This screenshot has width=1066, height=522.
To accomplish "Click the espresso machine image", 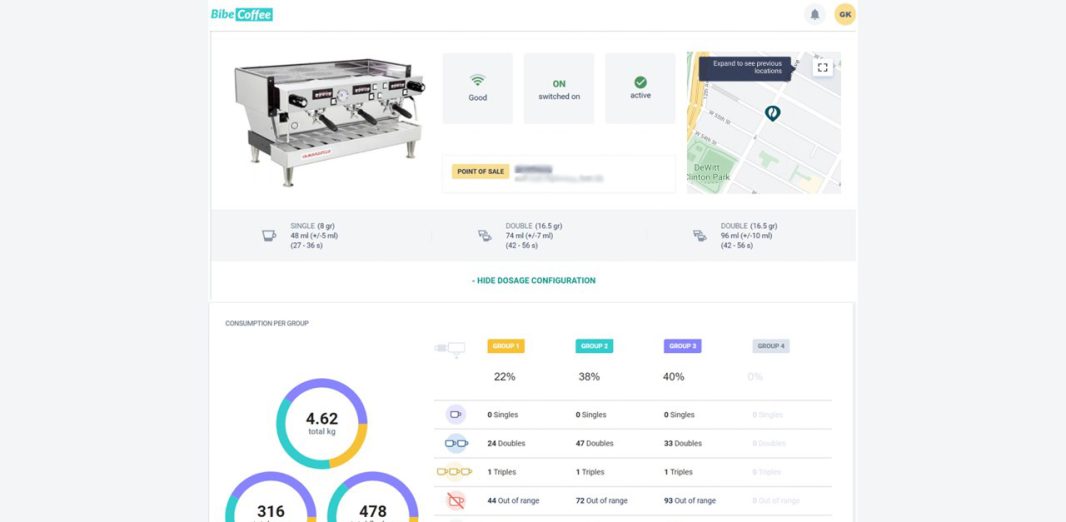I will pyautogui.click(x=330, y=122).
